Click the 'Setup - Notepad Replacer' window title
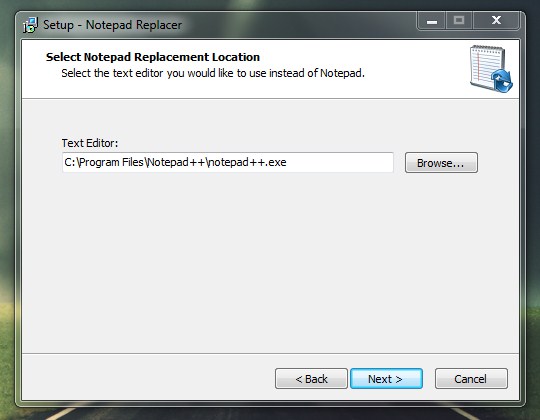540x420 pixels. click(x=112, y=25)
